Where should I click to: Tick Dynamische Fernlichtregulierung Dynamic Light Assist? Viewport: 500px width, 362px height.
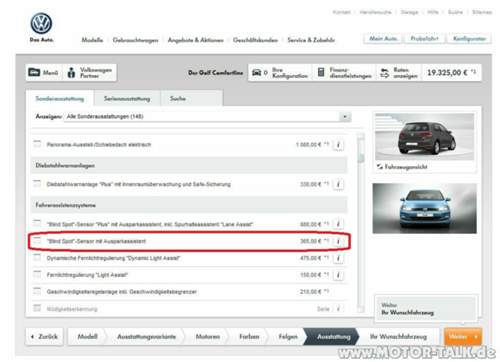[x=37, y=257]
